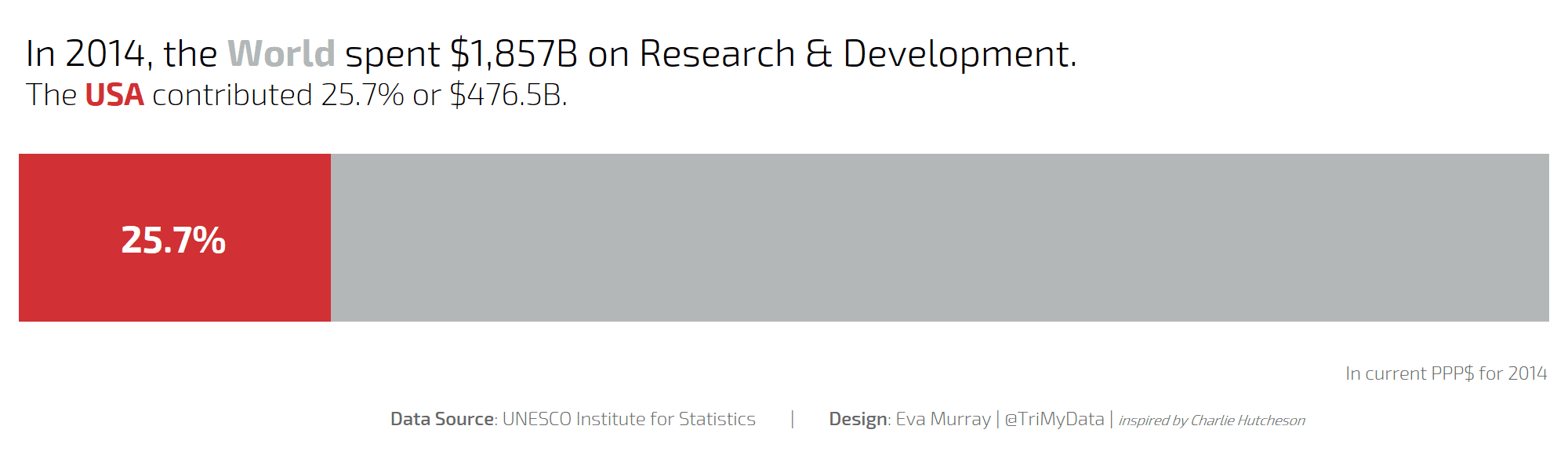This screenshot has width=1568, height=455.
Task: Open the UNESCO Institute for Statistics source
Action: point(629,419)
